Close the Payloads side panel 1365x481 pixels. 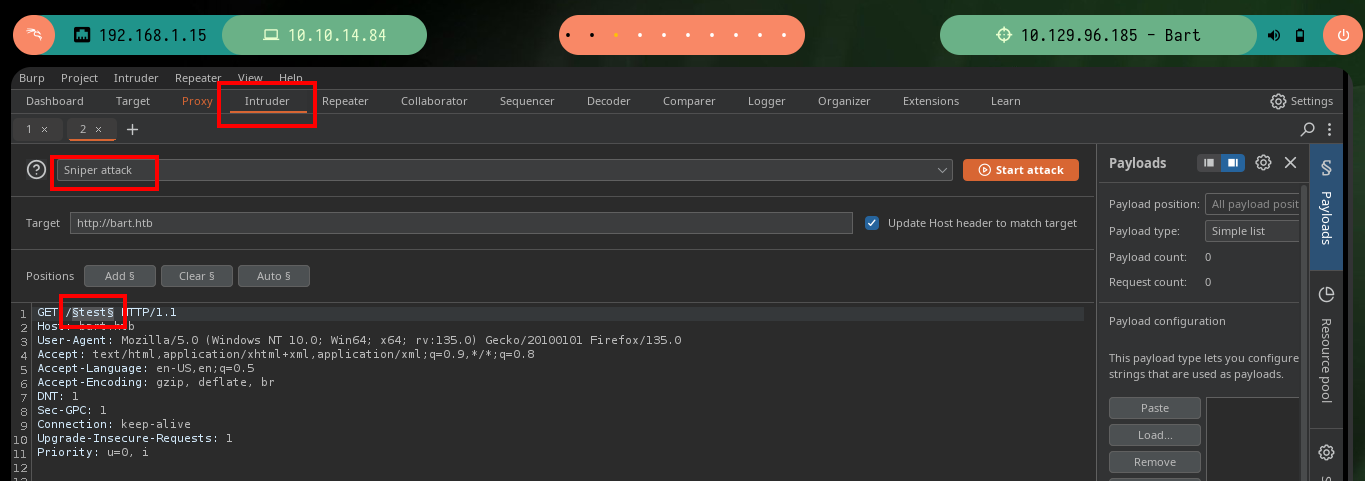point(1290,163)
